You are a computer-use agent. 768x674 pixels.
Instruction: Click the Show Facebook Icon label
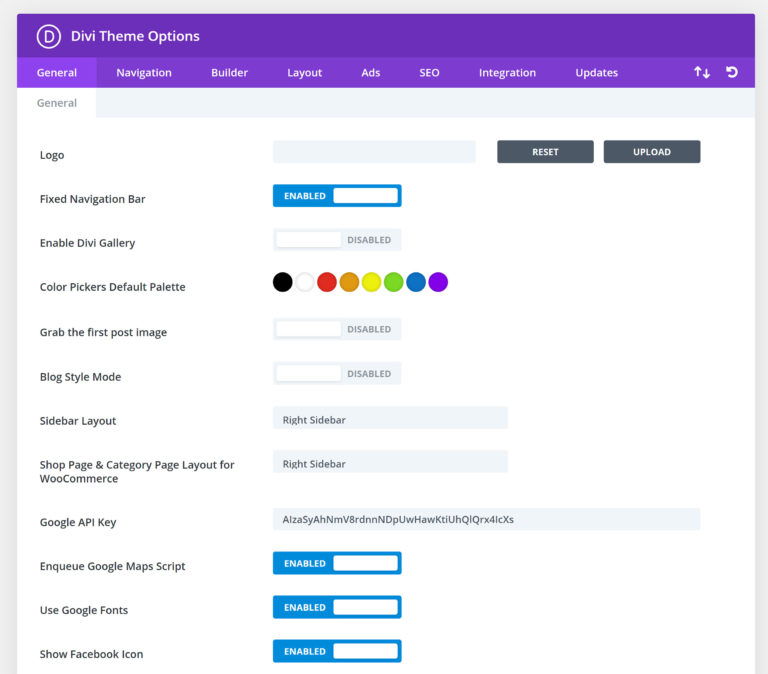[x=92, y=654]
